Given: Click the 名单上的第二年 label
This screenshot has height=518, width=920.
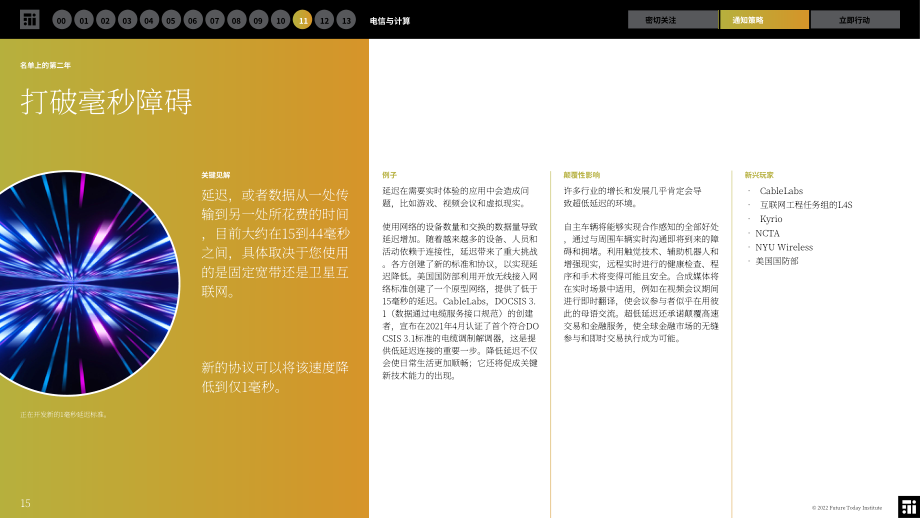Looking at the screenshot, I should coord(45,65).
